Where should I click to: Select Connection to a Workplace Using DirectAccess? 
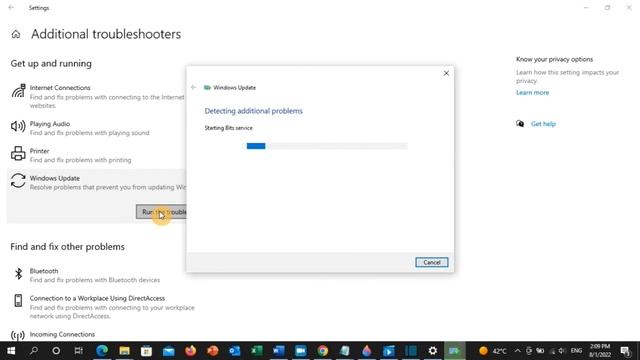(97, 298)
